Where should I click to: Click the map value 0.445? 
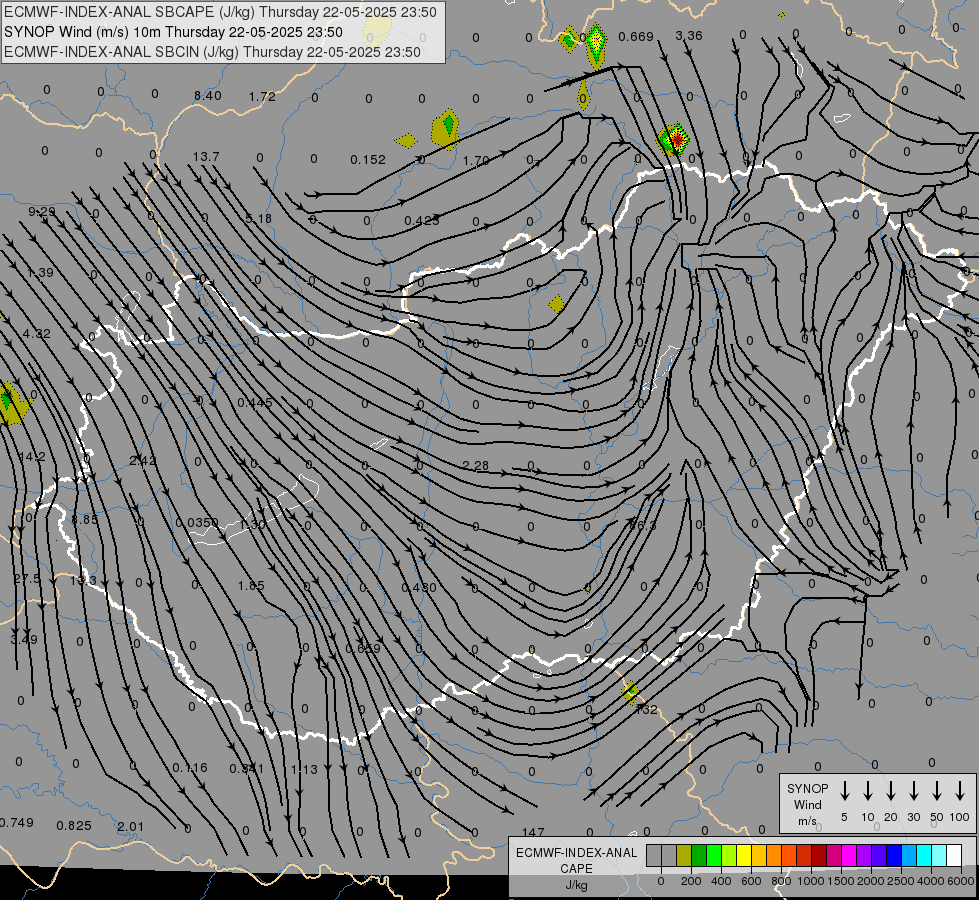coord(255,403)
